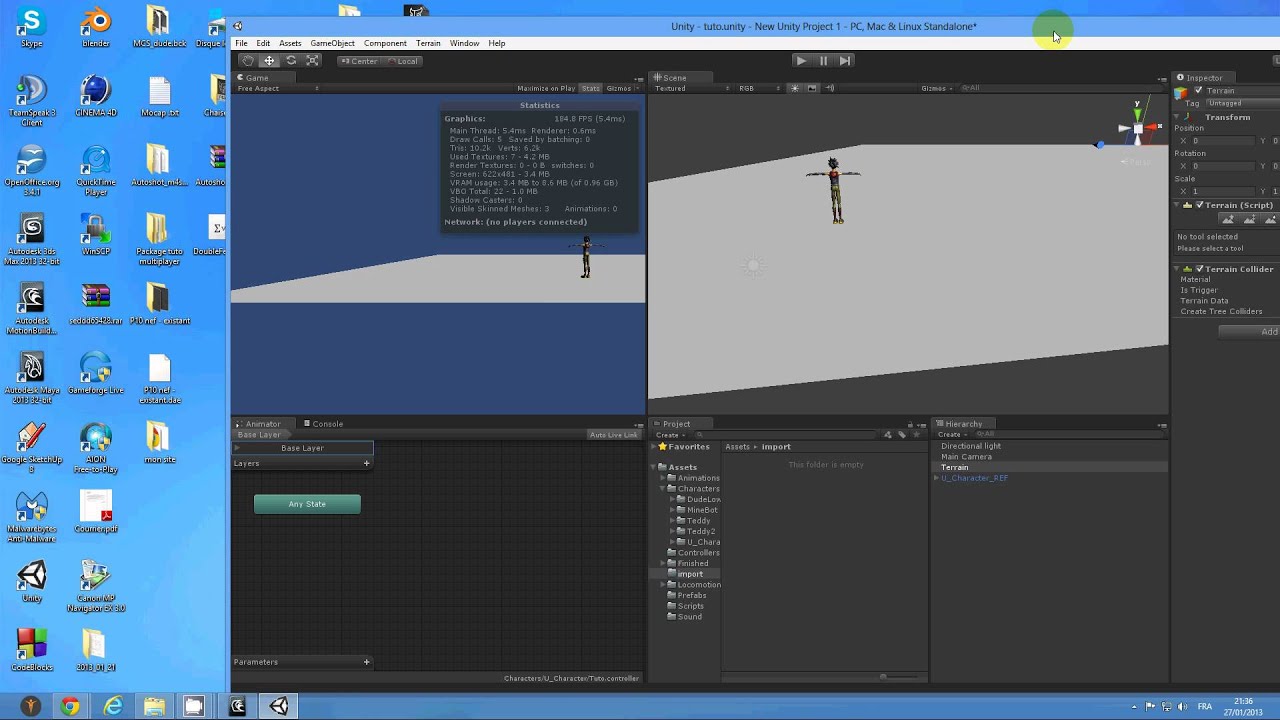Image resolution: width=1280 pixels, height=720 pixels.
Task: Open the File menu
Action: coord(241,43)
